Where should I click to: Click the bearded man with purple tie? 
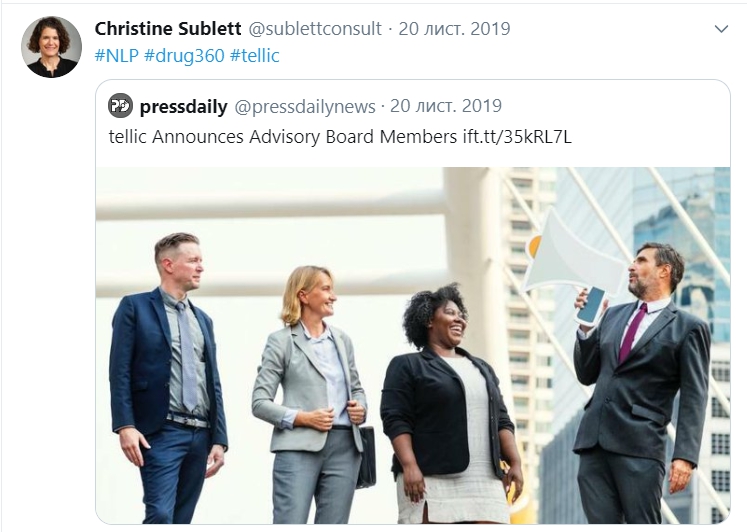point(641,383)
